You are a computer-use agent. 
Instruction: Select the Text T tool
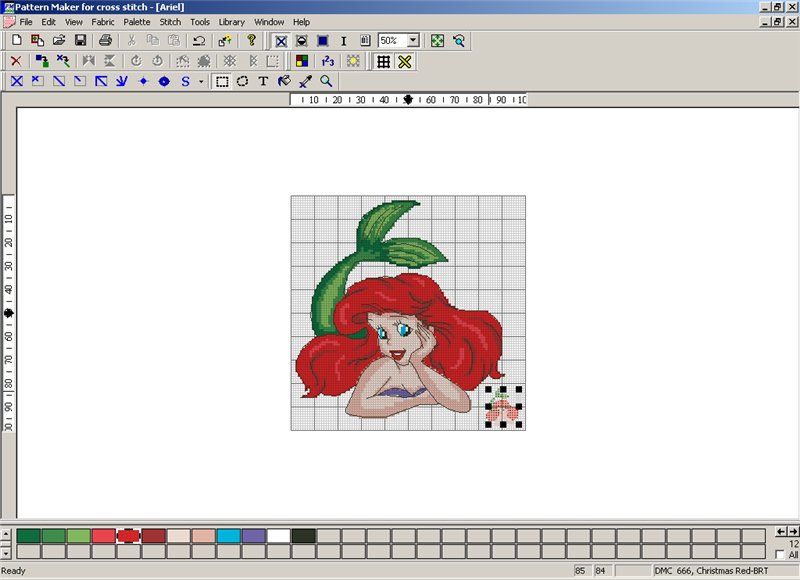[263, 81]
